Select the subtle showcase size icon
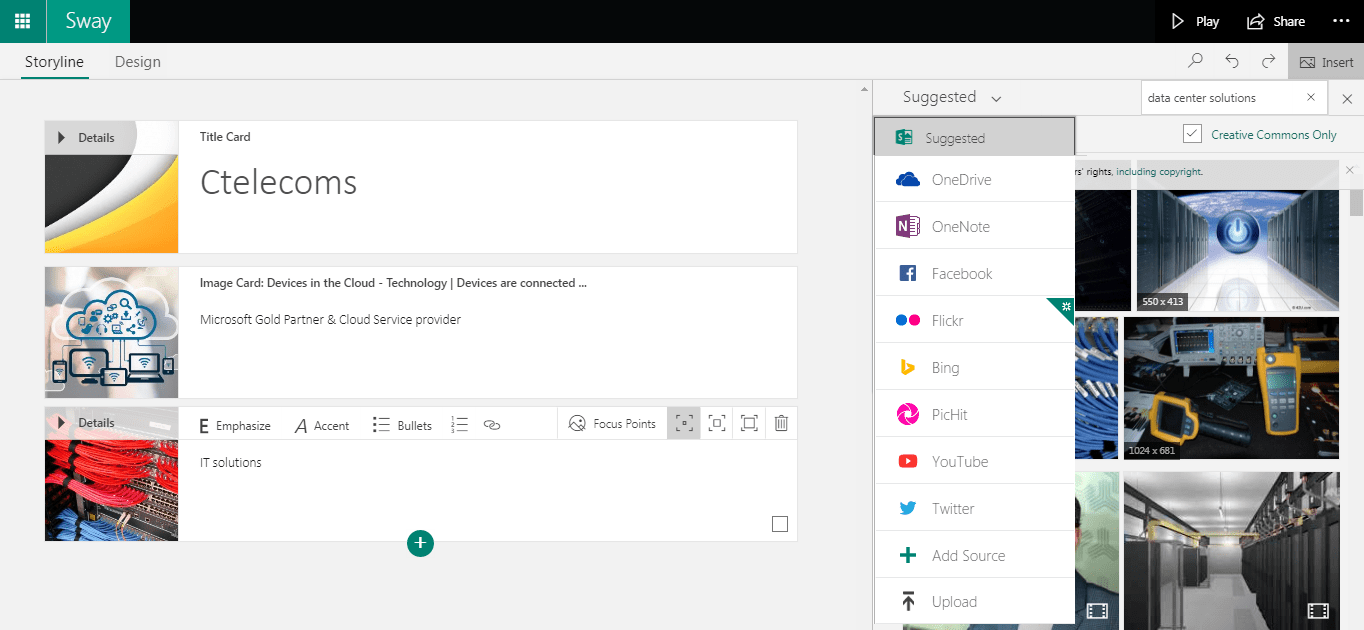Screen dimensions: 1364x630 (684, 423)
